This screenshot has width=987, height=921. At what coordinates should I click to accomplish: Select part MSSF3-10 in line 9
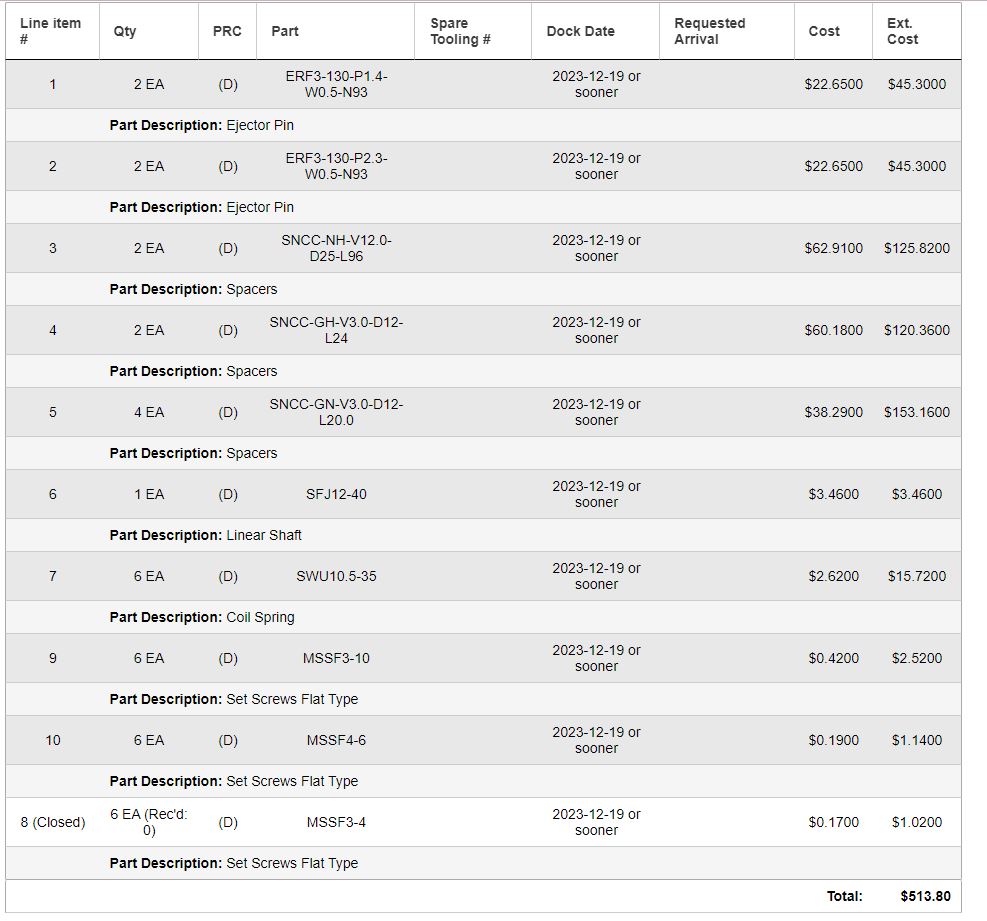click(x=336, y=658)
